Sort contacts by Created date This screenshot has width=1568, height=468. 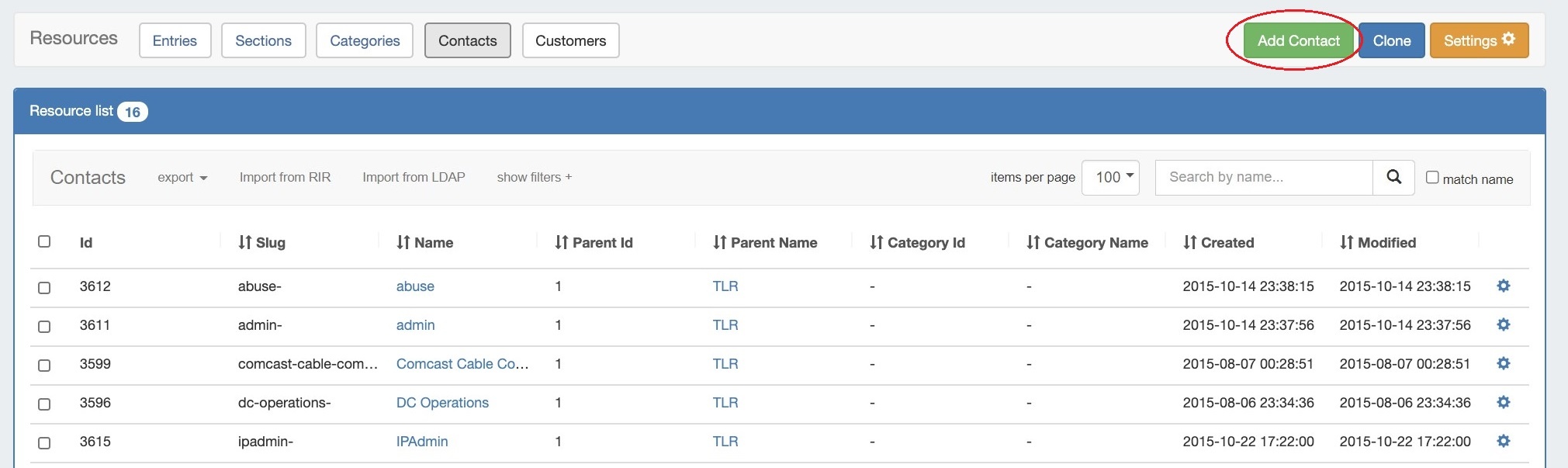pyautogui.click(x=1218, y=243)
